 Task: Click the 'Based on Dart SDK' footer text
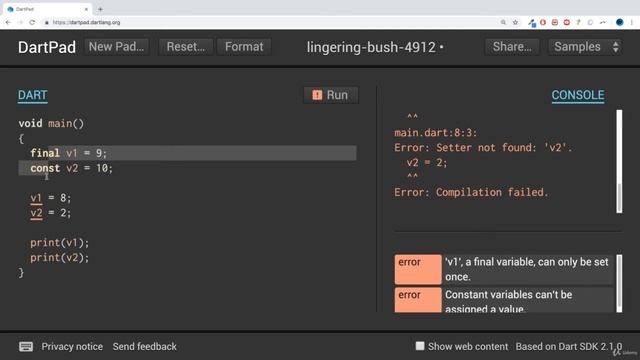coord(569,347)
